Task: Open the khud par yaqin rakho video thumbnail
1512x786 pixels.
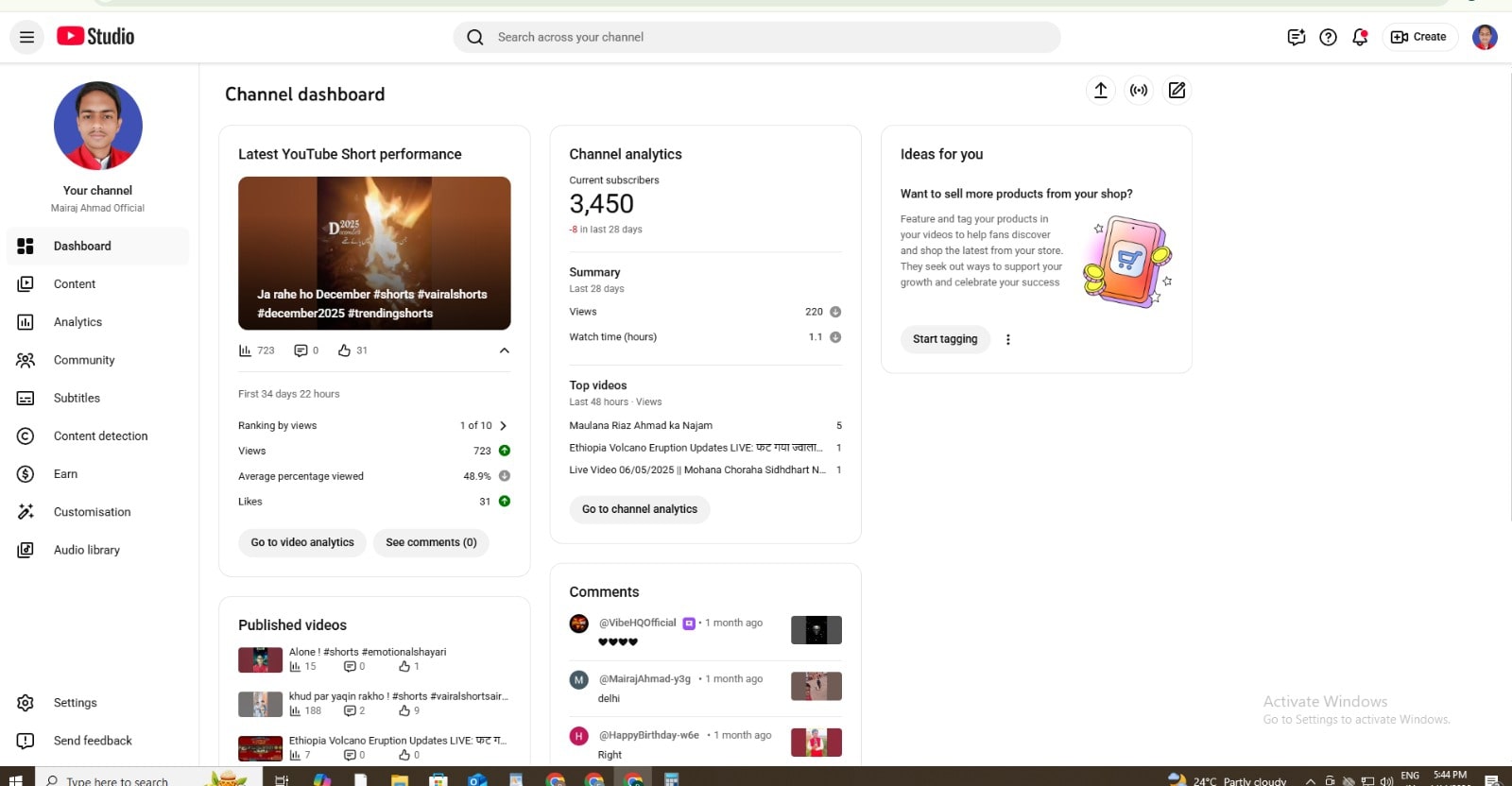Action: pos(260,704)
